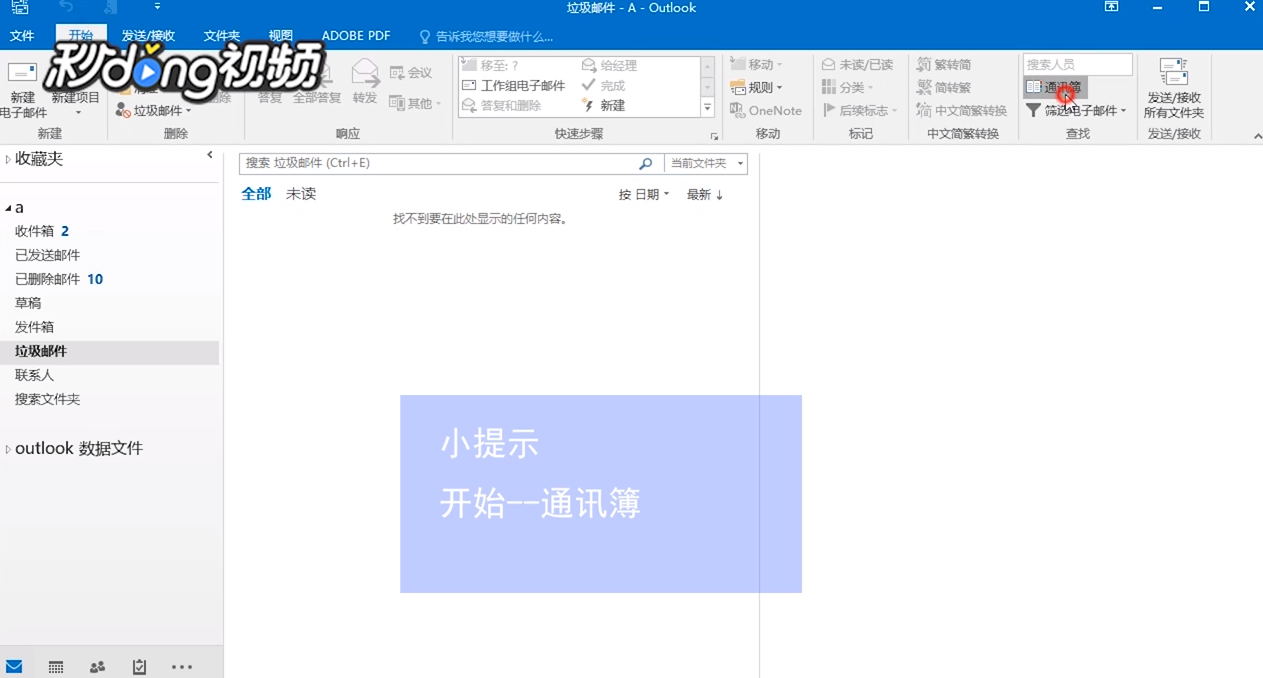Open the 按日期 sort dropdown
This screenshot has height=678, width=1263.
[643, 194]
